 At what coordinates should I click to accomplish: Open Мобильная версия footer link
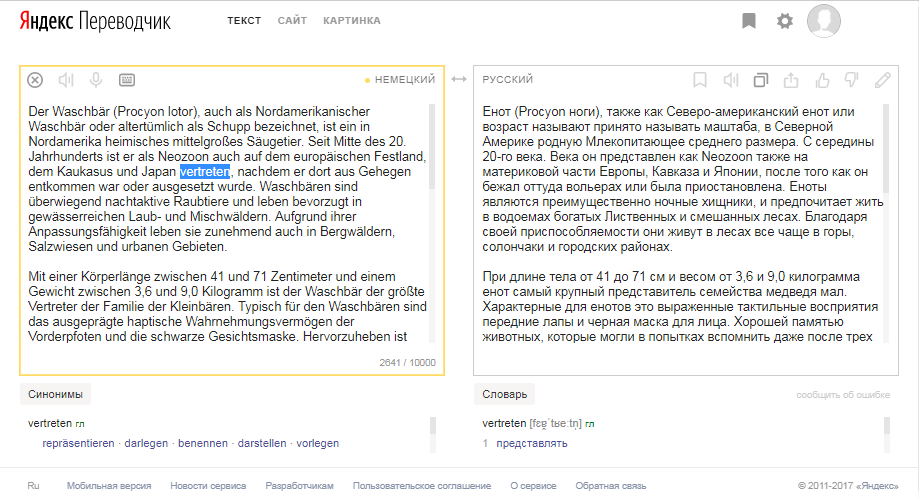109,486
